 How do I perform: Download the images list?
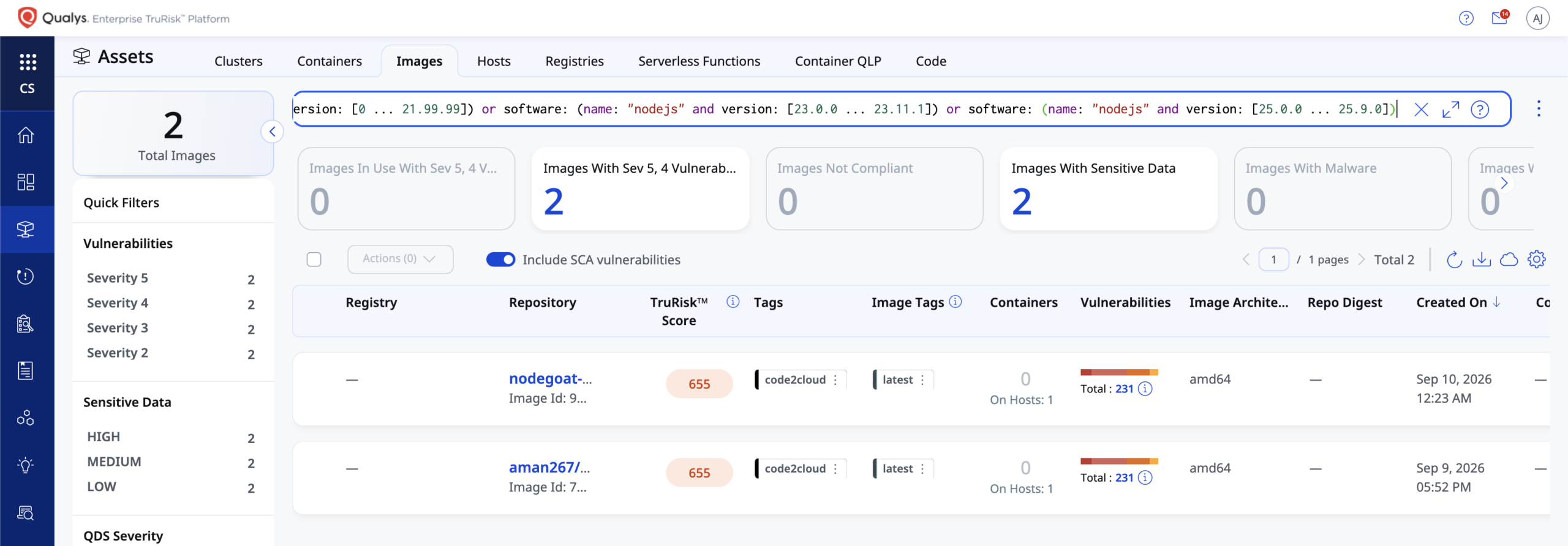(x=1482, y=260)
